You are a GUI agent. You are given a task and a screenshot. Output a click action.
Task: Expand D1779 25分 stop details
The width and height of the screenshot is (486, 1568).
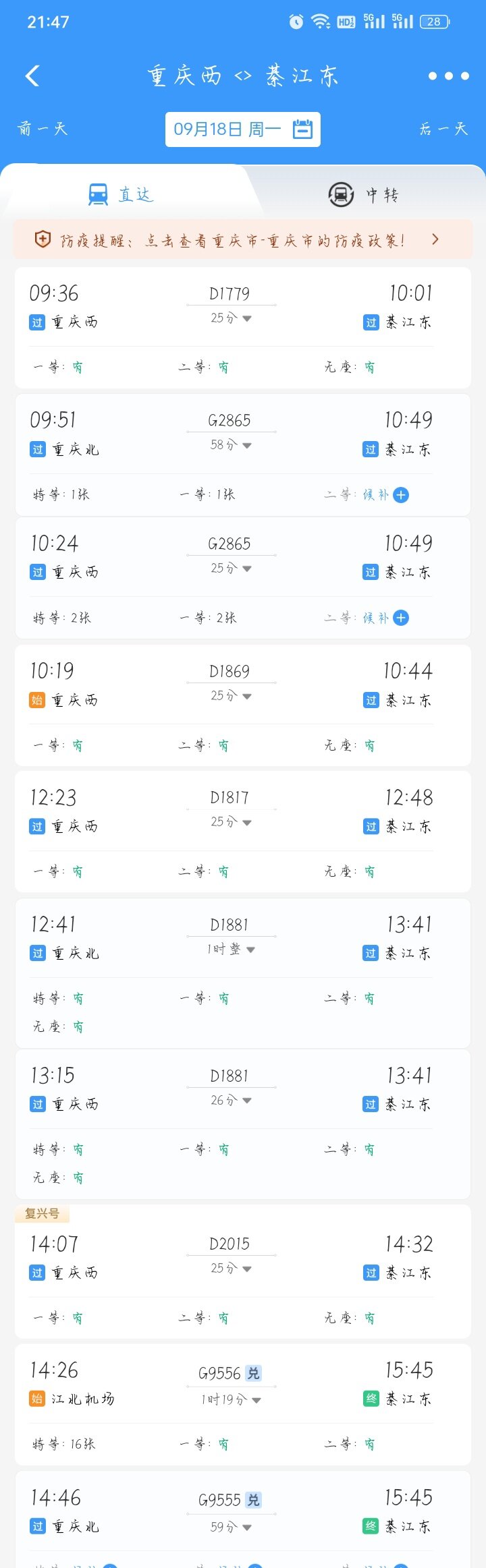[x=231, y=318]
